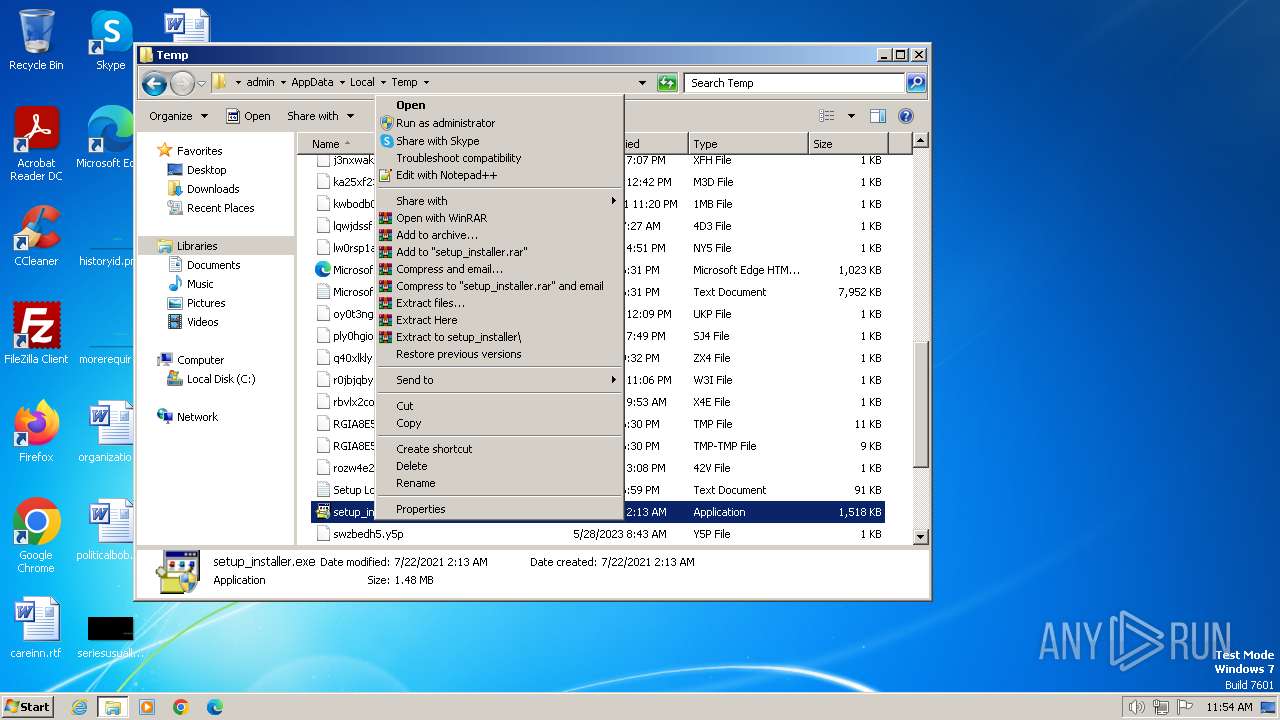Viewport: 1280px width, 720px height.
Task: Select Local Disk (C:) in tree
Action: click(220, 379)
